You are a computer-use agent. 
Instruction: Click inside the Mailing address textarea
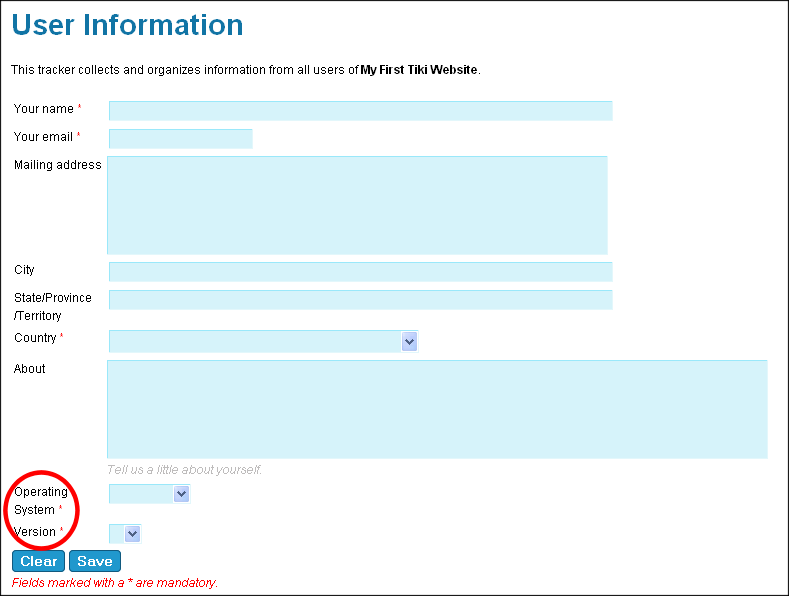(x=357, y=205)
